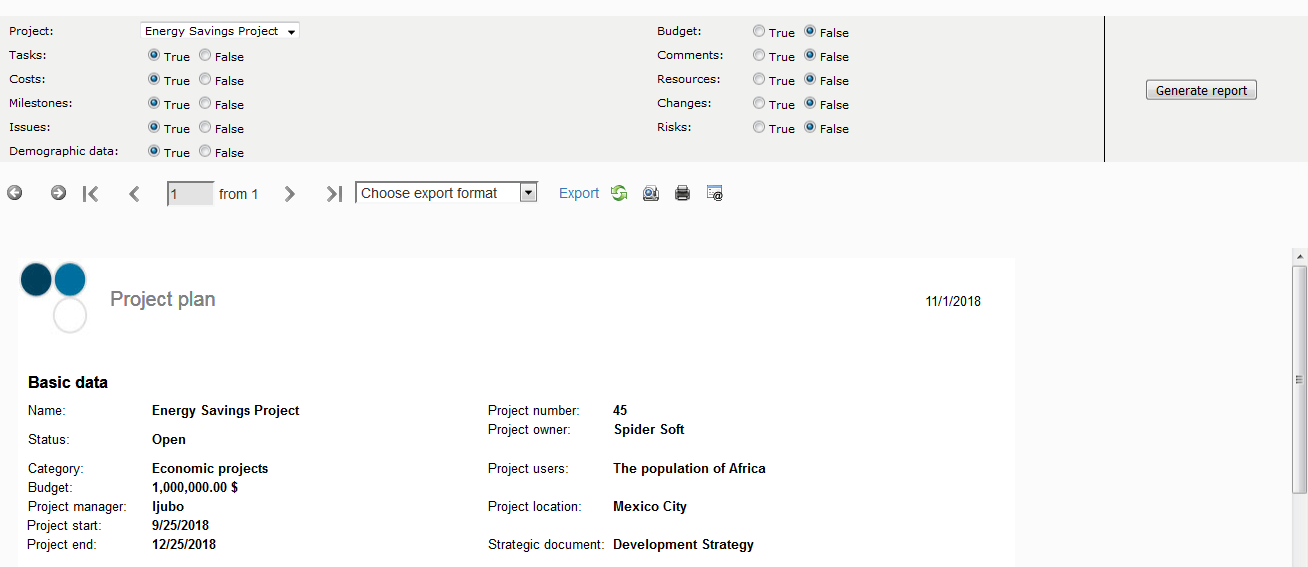1308x567 pixels.
Task: Set Costs to False
Action: tap(205, 80)
